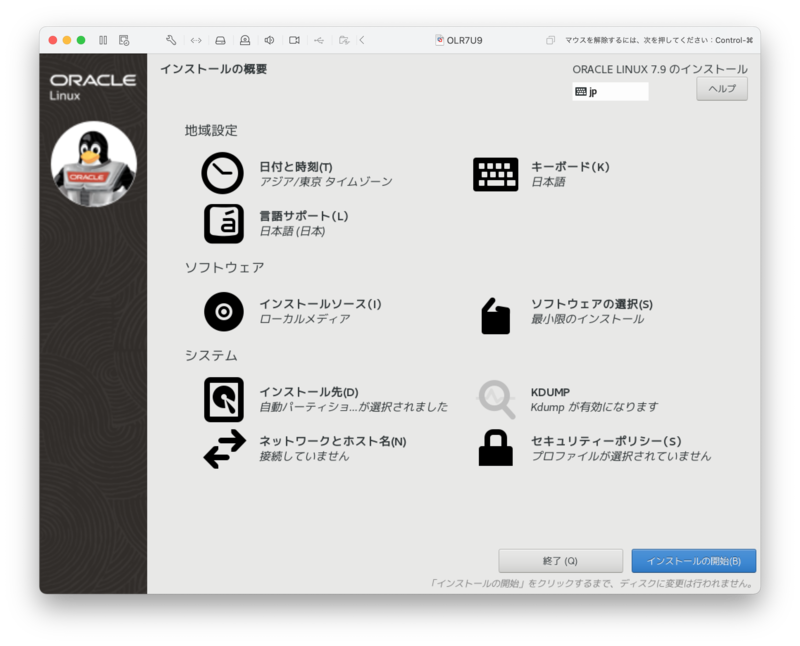This screenshot has width=800, height=646.
Task: Open KDUMP magnifier icon
Action: (x=496, y=400)
